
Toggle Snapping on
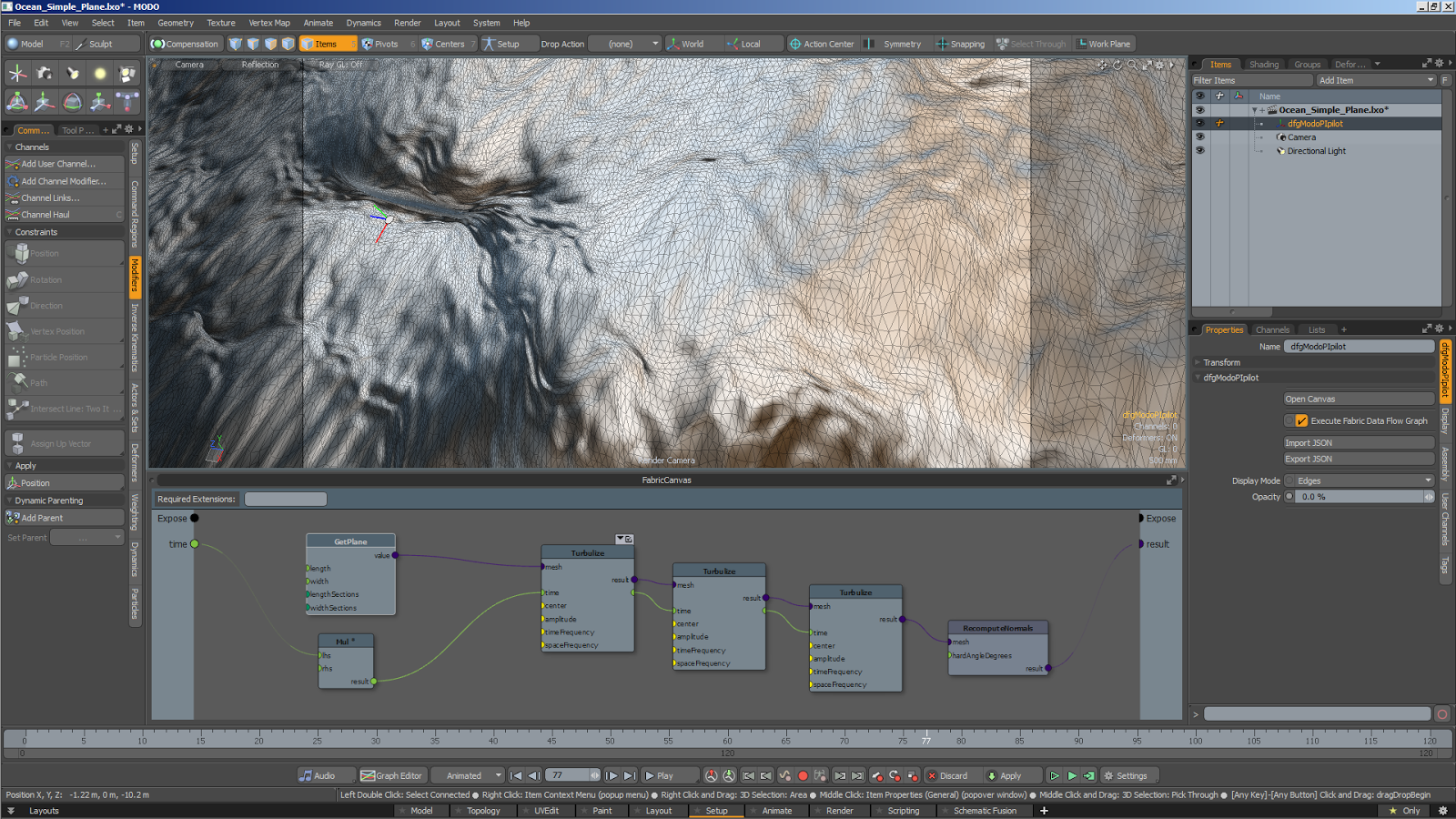961,44
